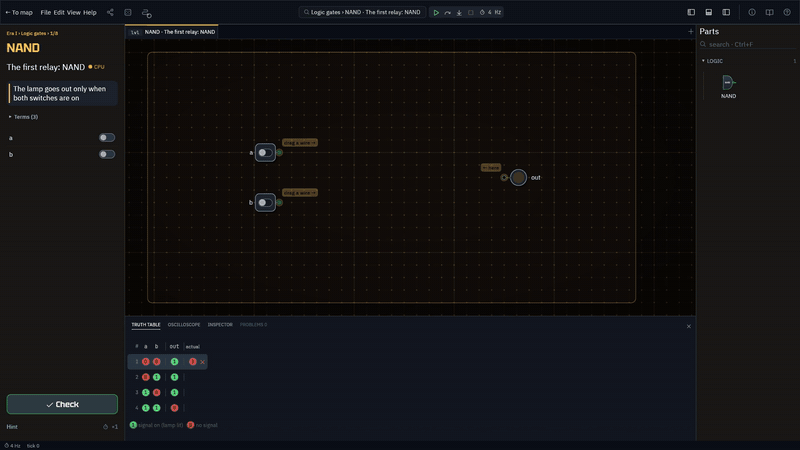Toggle the bottom panel layout icon
Viewport: 800px width, 450px height.
709,12
